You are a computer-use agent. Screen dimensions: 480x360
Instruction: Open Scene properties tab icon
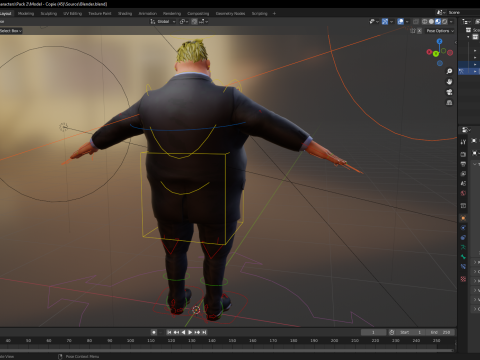(x=463, y=183)
